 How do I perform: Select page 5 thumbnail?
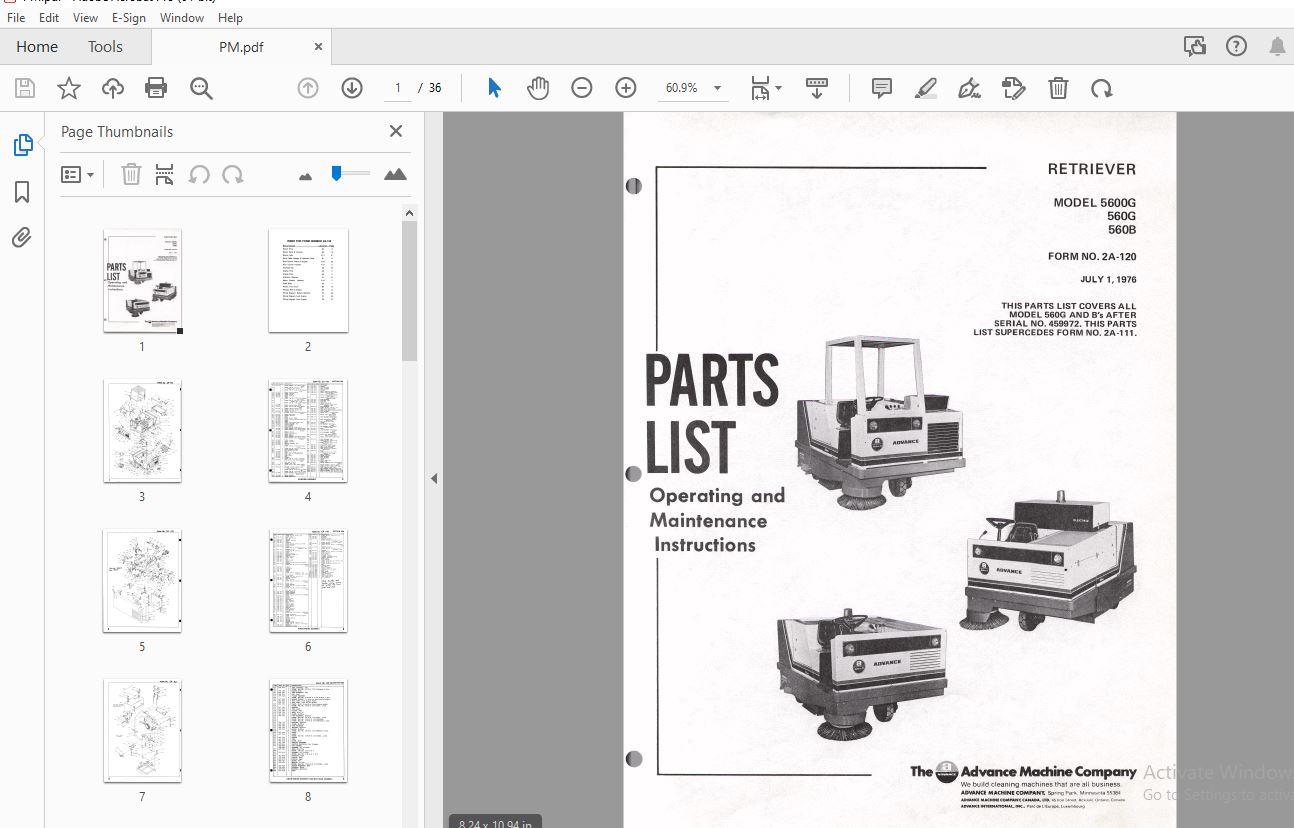tap(142, 581)
